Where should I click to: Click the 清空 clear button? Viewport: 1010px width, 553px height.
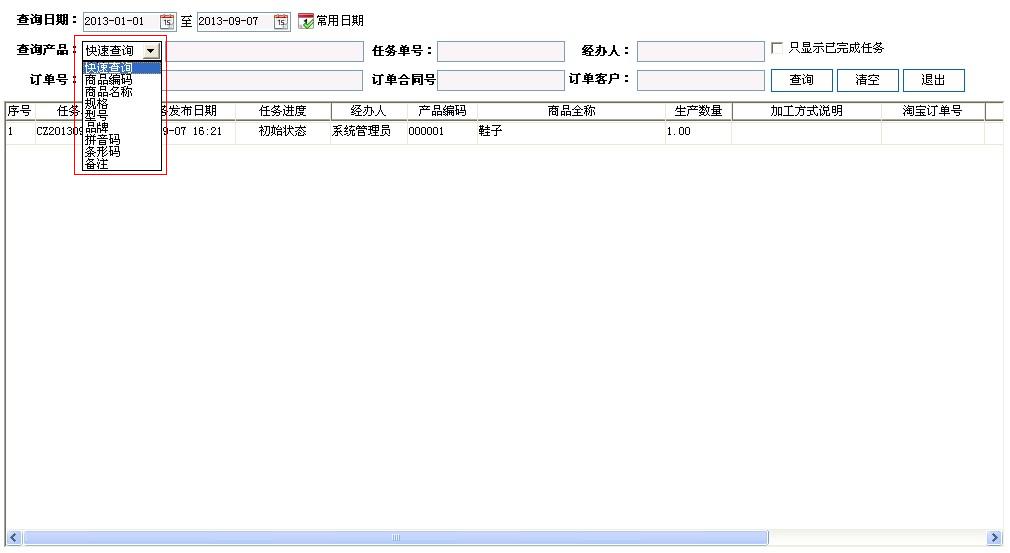(867, 80)
